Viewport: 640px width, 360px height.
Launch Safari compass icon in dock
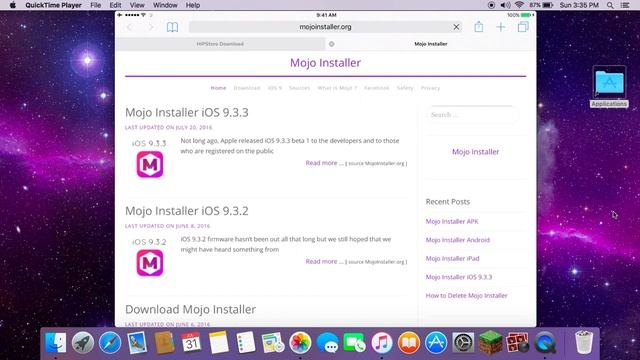pos(110,342)
